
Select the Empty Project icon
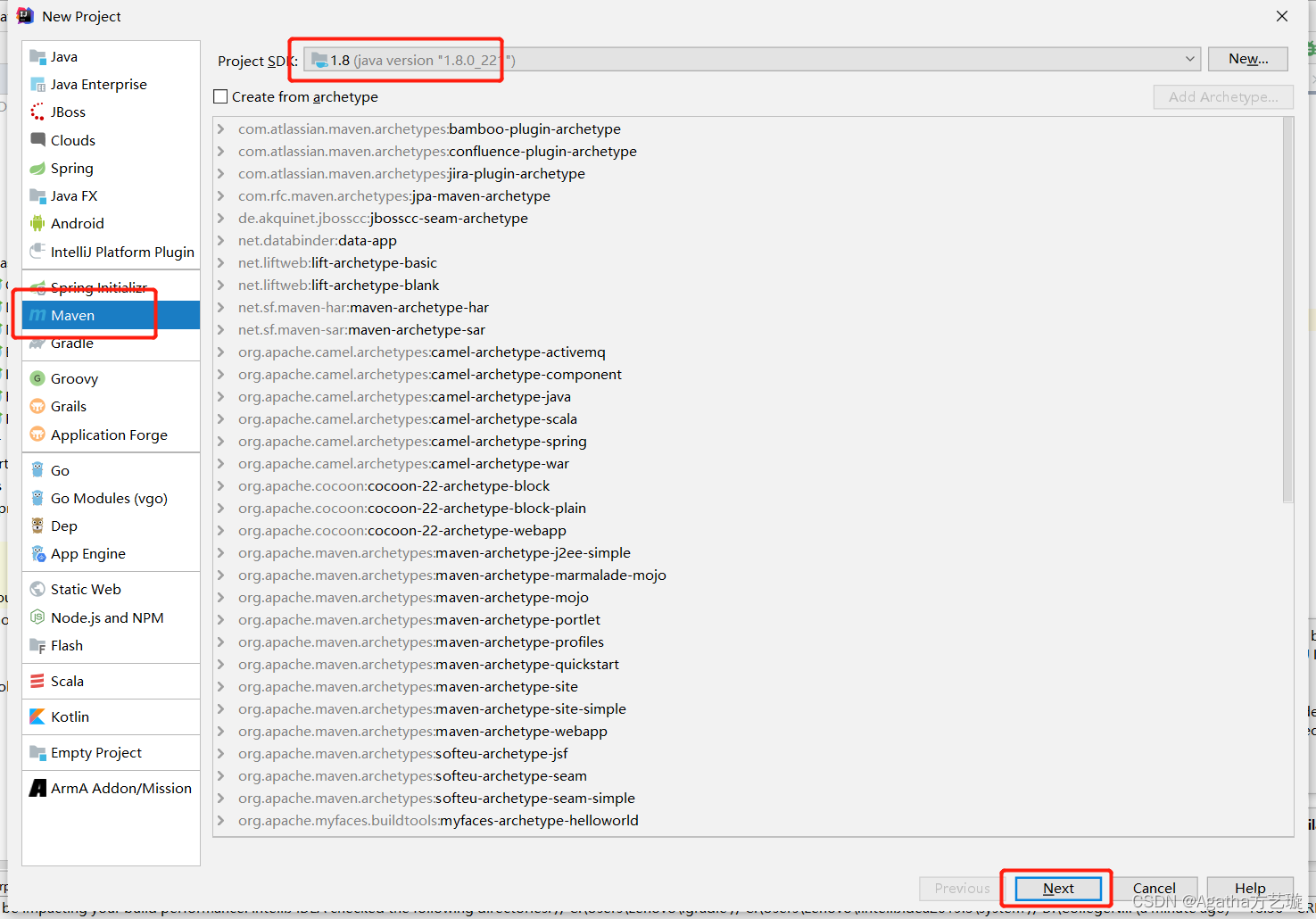coord(37,752)
